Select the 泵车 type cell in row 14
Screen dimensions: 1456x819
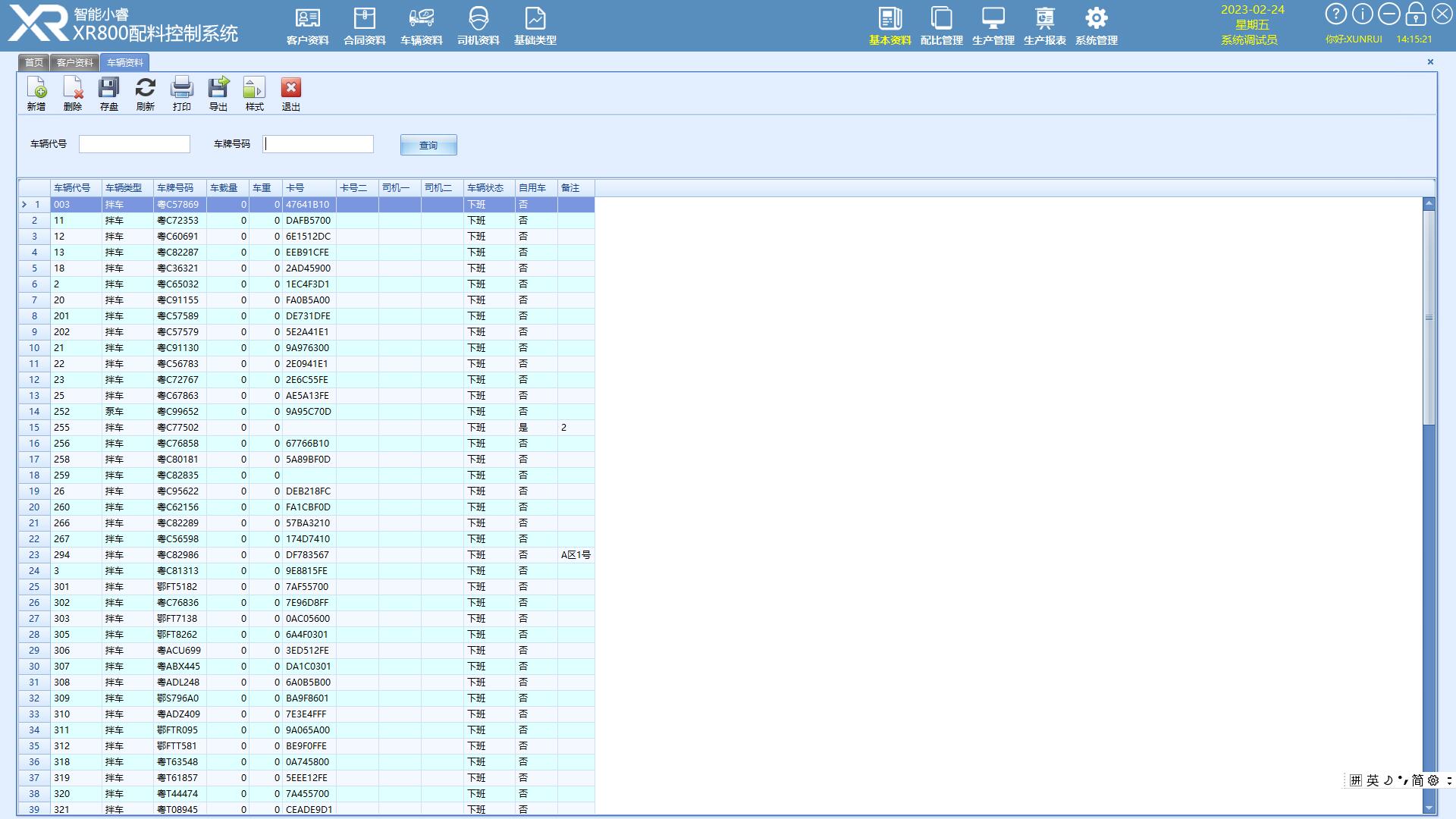pyautogui.click(x=127, y=412)
